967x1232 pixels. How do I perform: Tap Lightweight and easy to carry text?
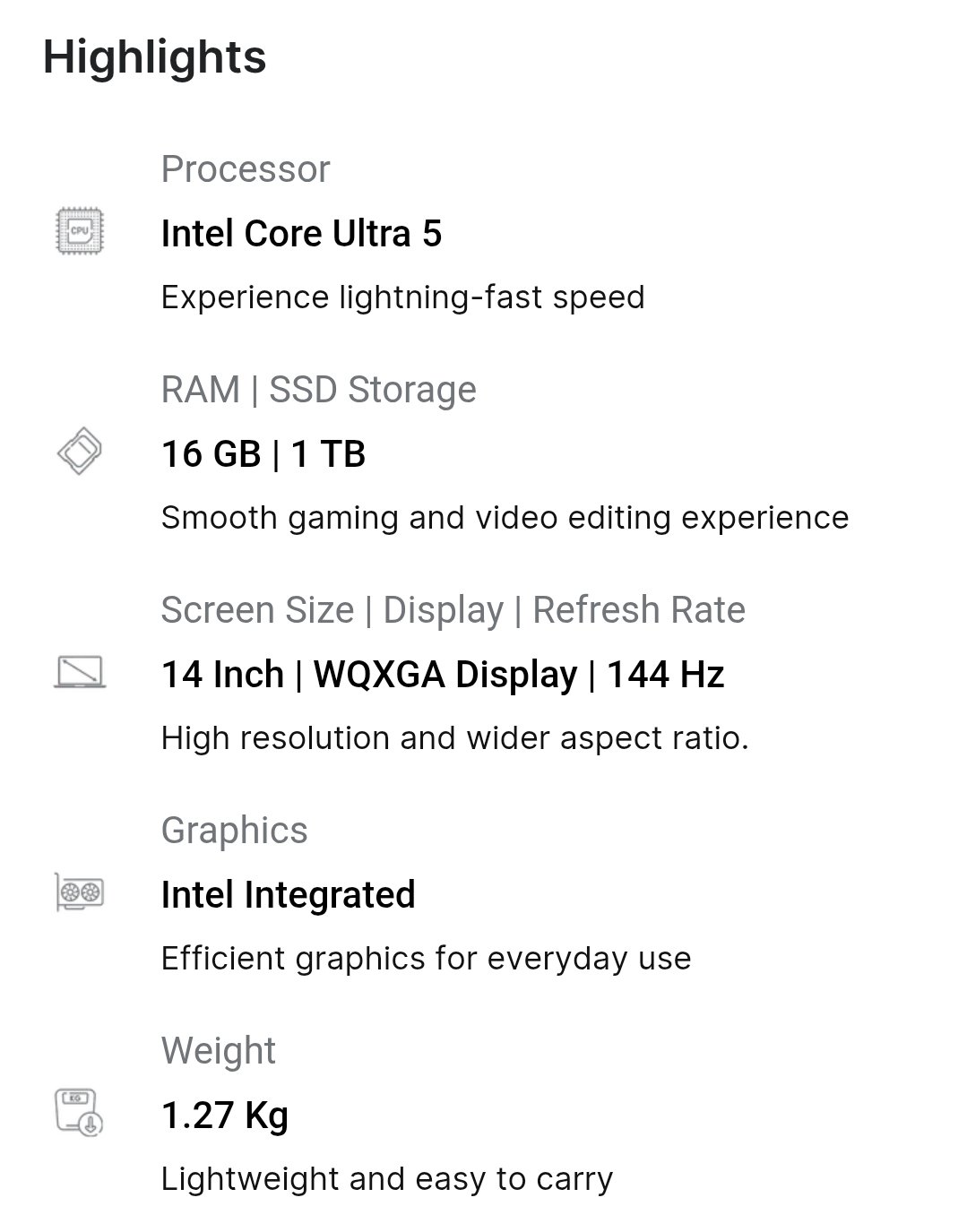coord(387,1179)
